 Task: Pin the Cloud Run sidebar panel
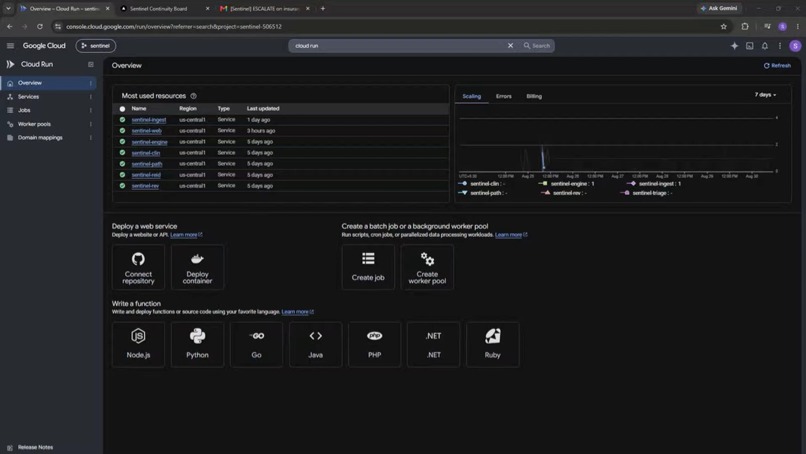point(91,64)
